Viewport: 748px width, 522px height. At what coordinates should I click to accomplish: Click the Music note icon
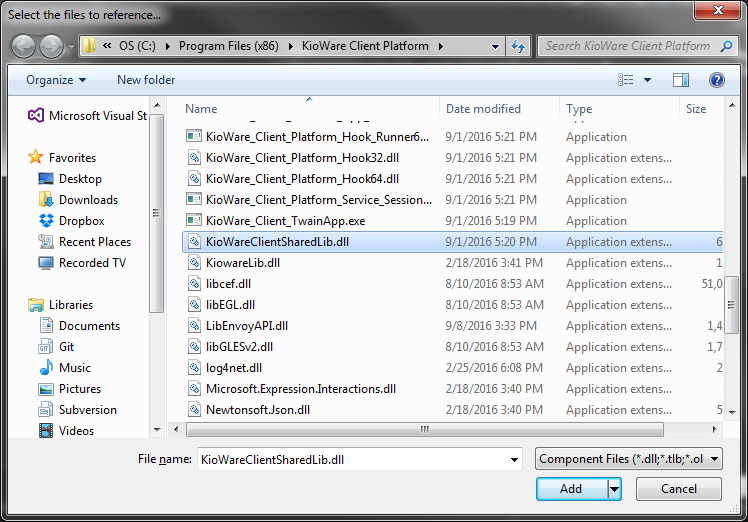[46, 367]
